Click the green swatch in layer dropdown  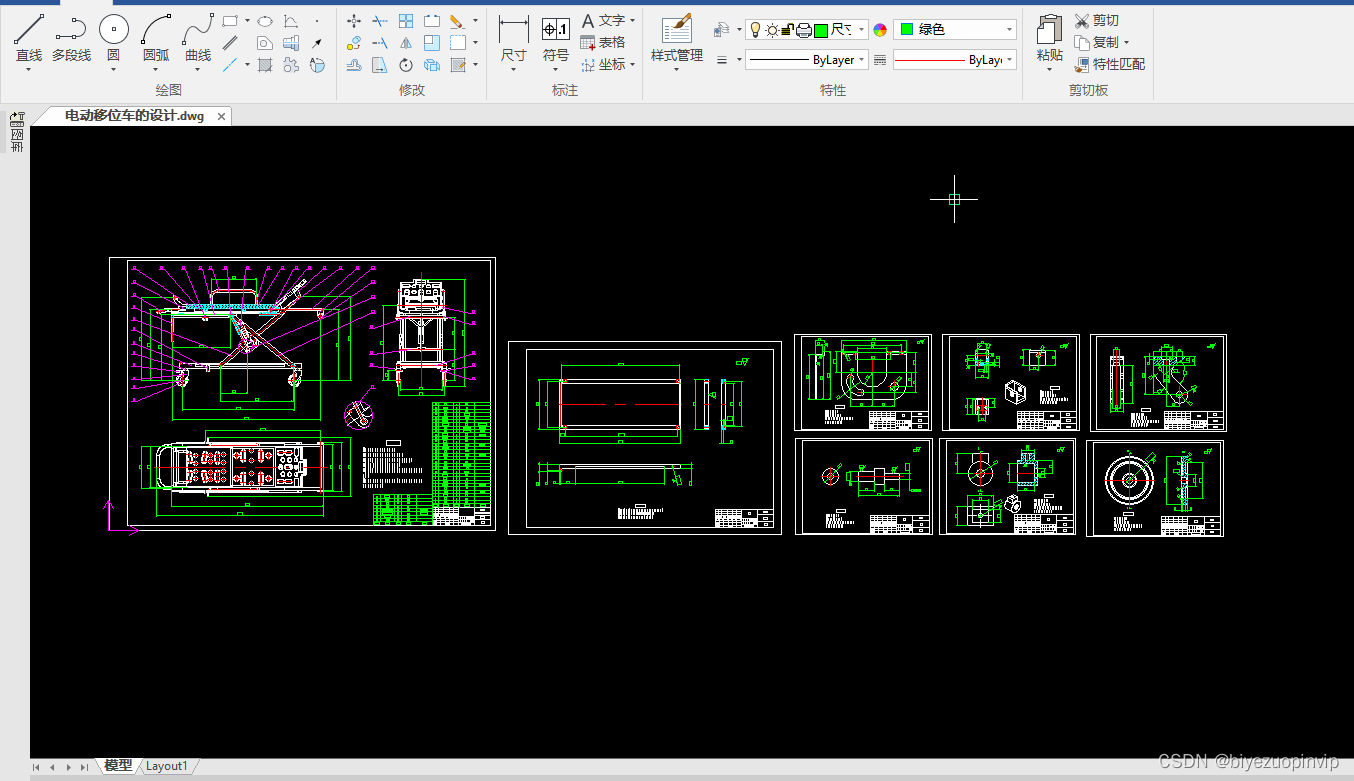(x=820, y=30)
